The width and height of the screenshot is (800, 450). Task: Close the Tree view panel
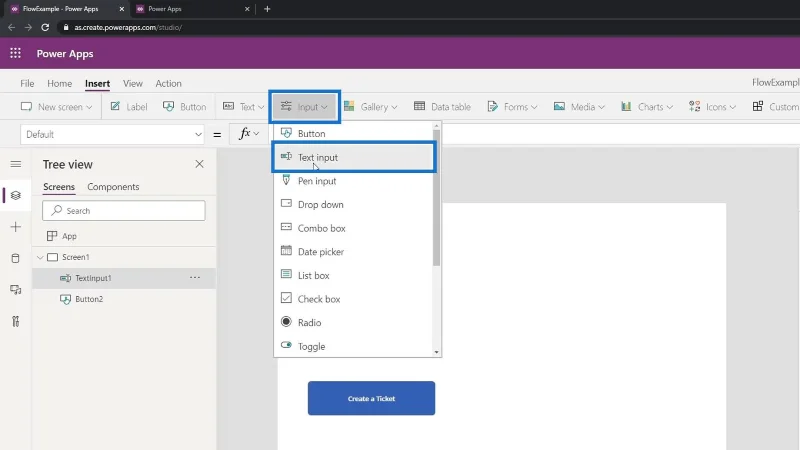click(x=199, y=164)
